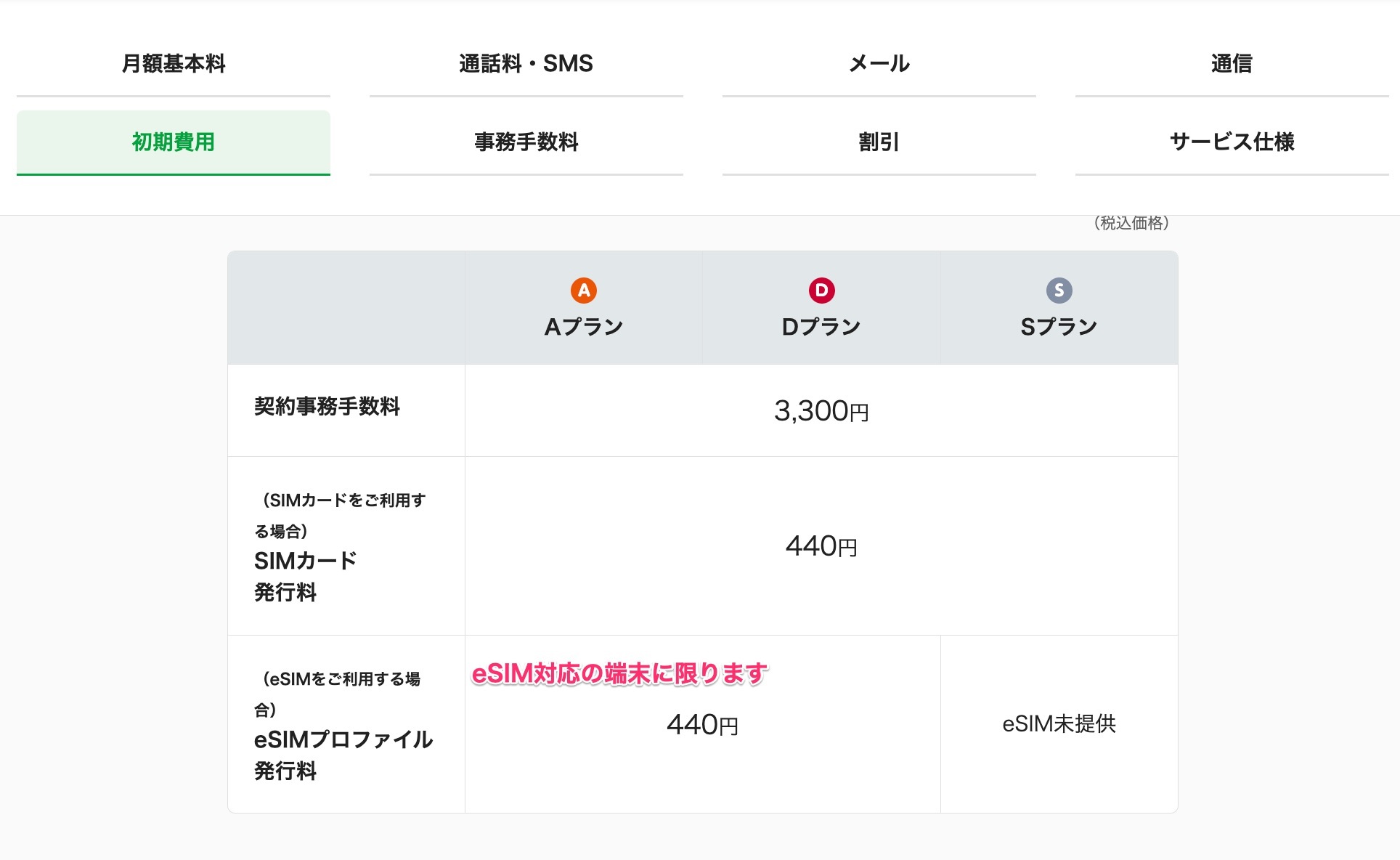Go to the 通信 tab

(x=1232, y=64)
